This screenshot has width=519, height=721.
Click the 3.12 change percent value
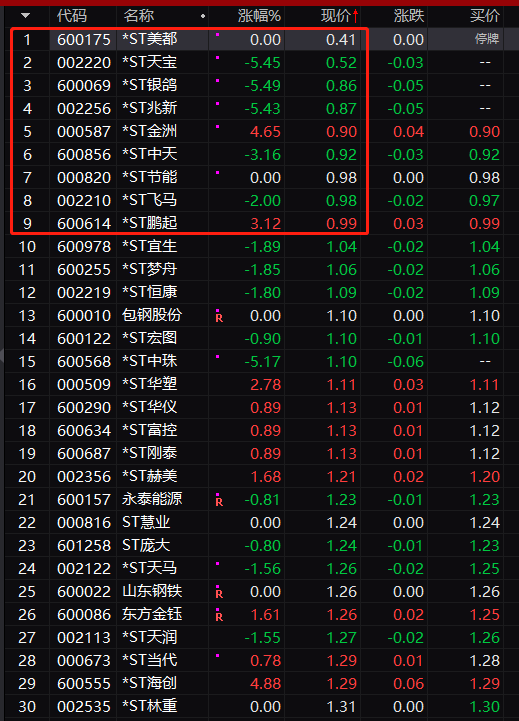(265, 223)
